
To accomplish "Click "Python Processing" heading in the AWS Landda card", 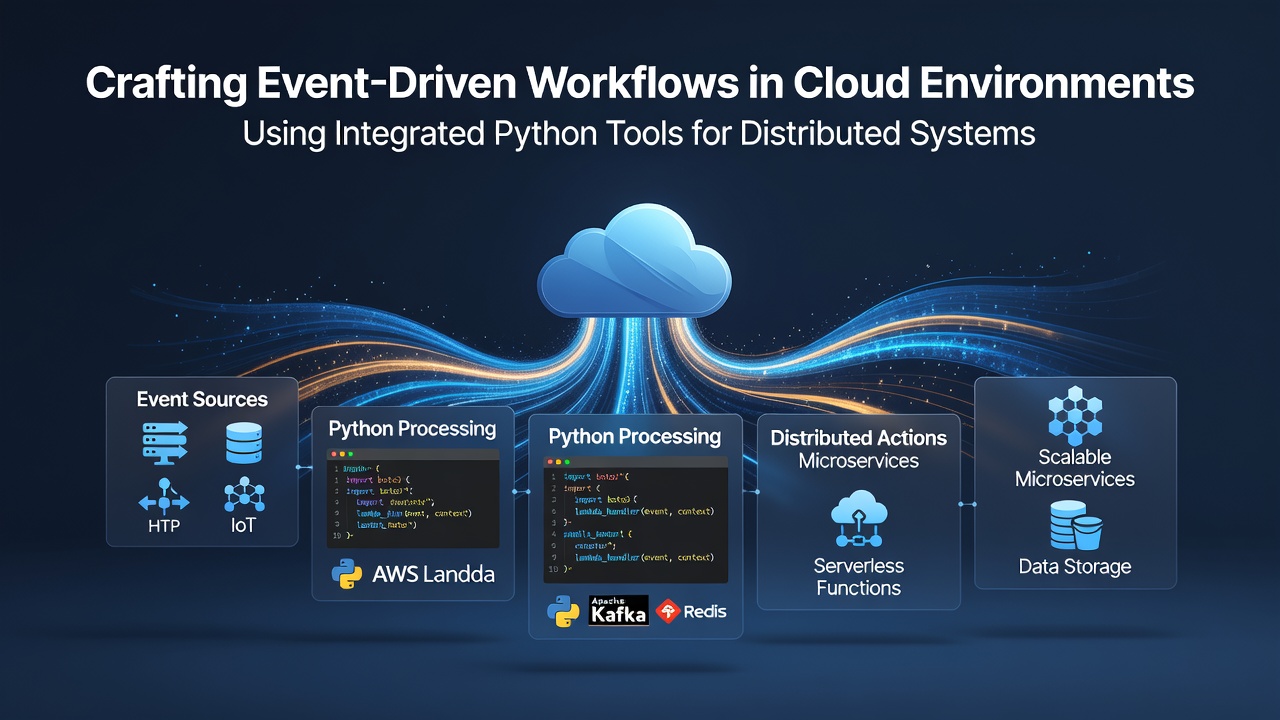I will 412,429.
